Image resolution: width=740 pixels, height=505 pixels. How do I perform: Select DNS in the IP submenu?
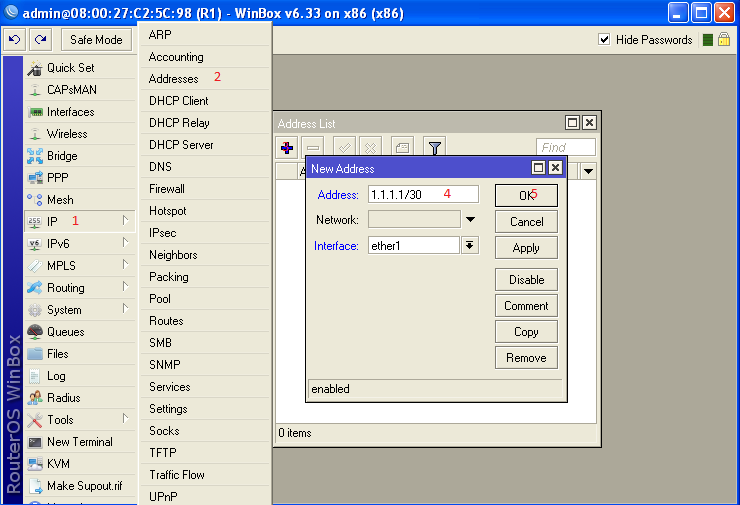[x=205, y=167]
